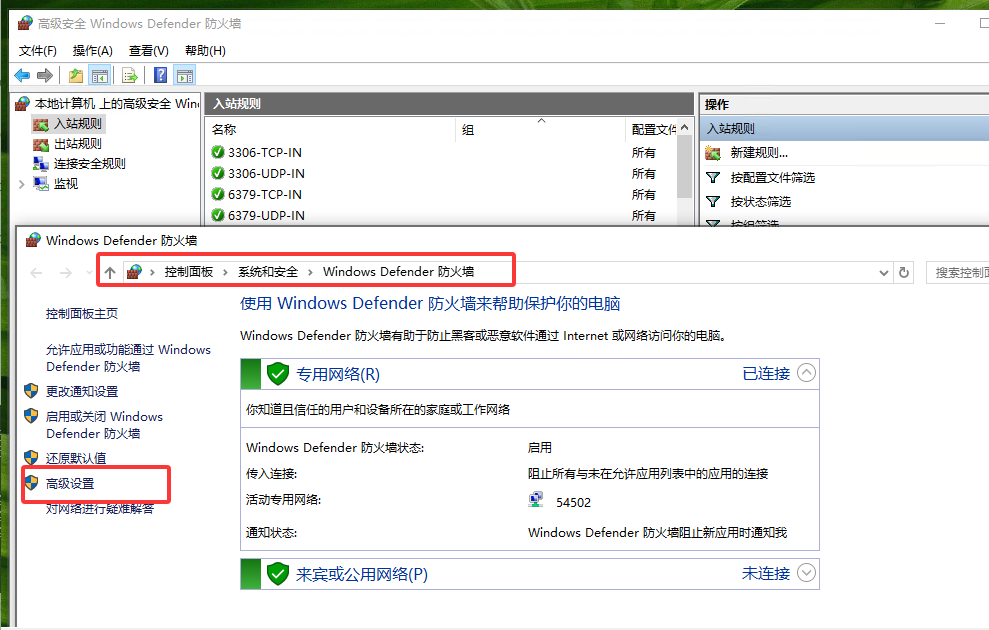Click the green check icon beside 6379-UDP-IN

click(x=218, y=215)
